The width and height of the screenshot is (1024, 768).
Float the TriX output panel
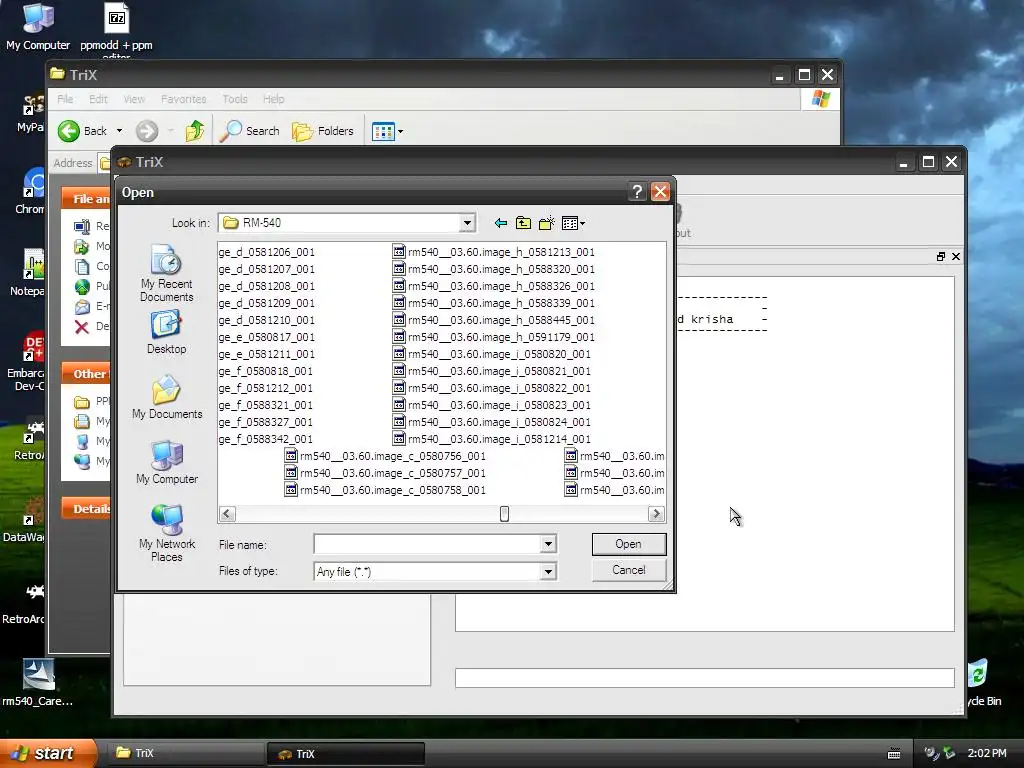tap(941, 257)
